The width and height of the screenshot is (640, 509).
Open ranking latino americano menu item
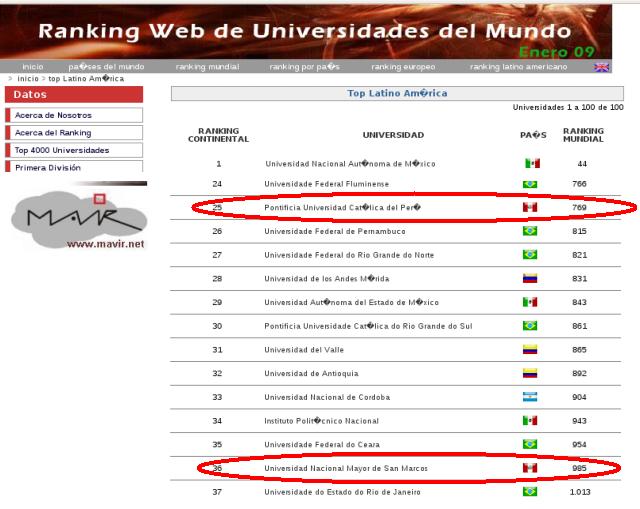[x=518, y=67]
